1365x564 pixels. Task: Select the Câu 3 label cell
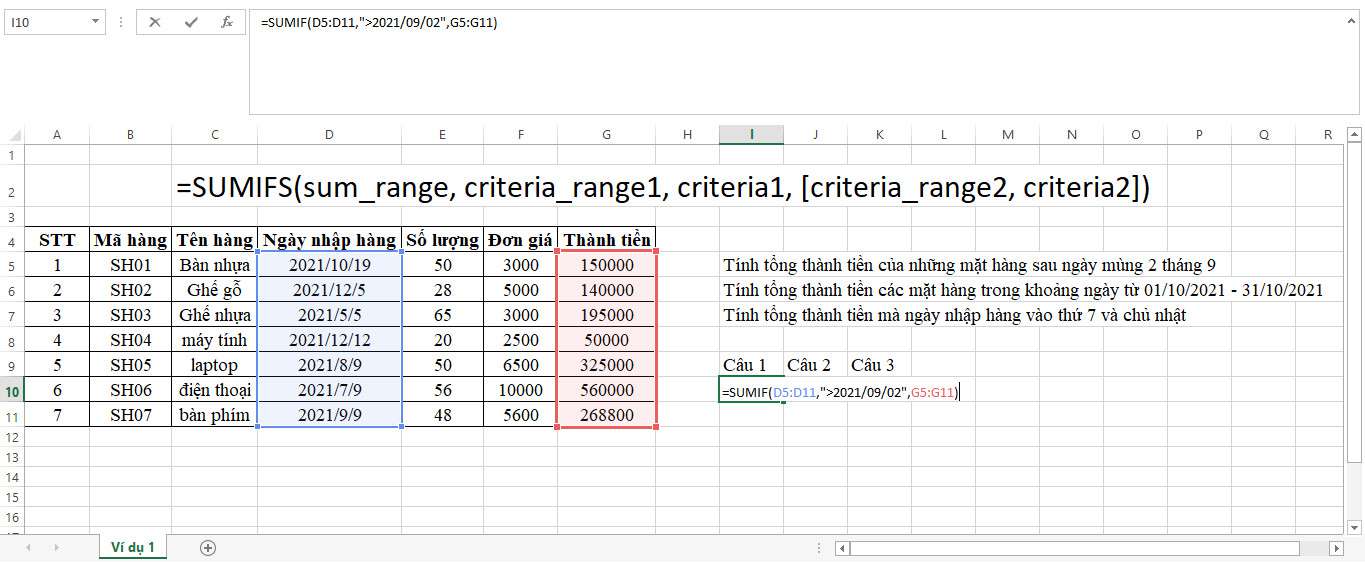(879, 365)
